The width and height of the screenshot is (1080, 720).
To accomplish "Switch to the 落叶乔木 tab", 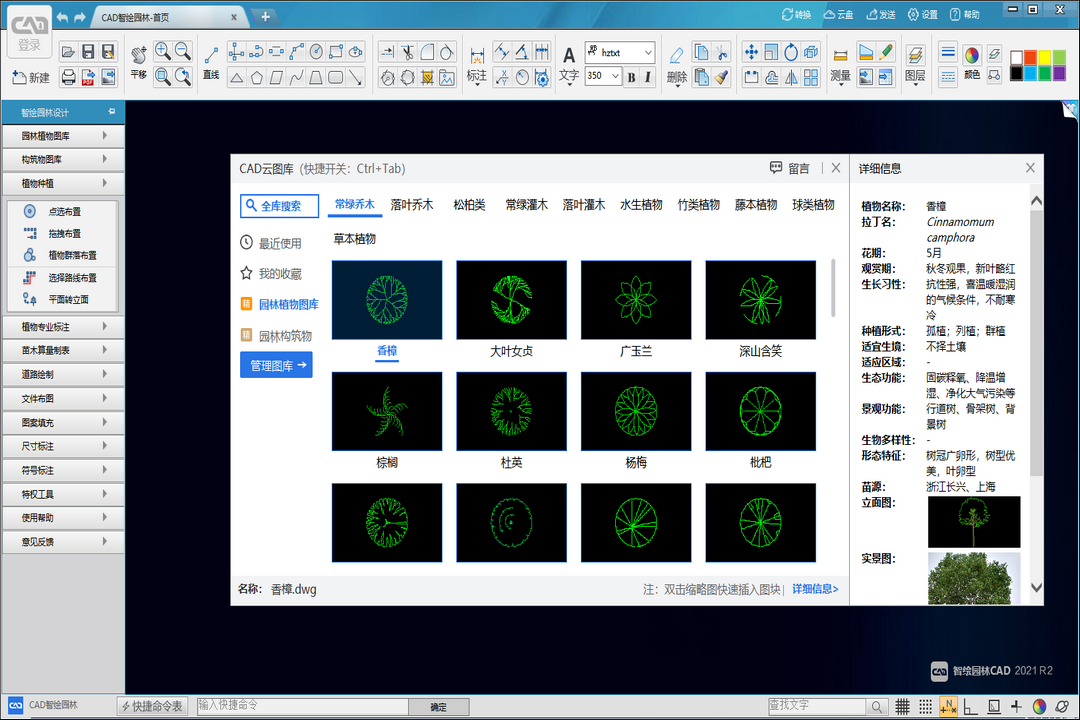I will point(412,205).
